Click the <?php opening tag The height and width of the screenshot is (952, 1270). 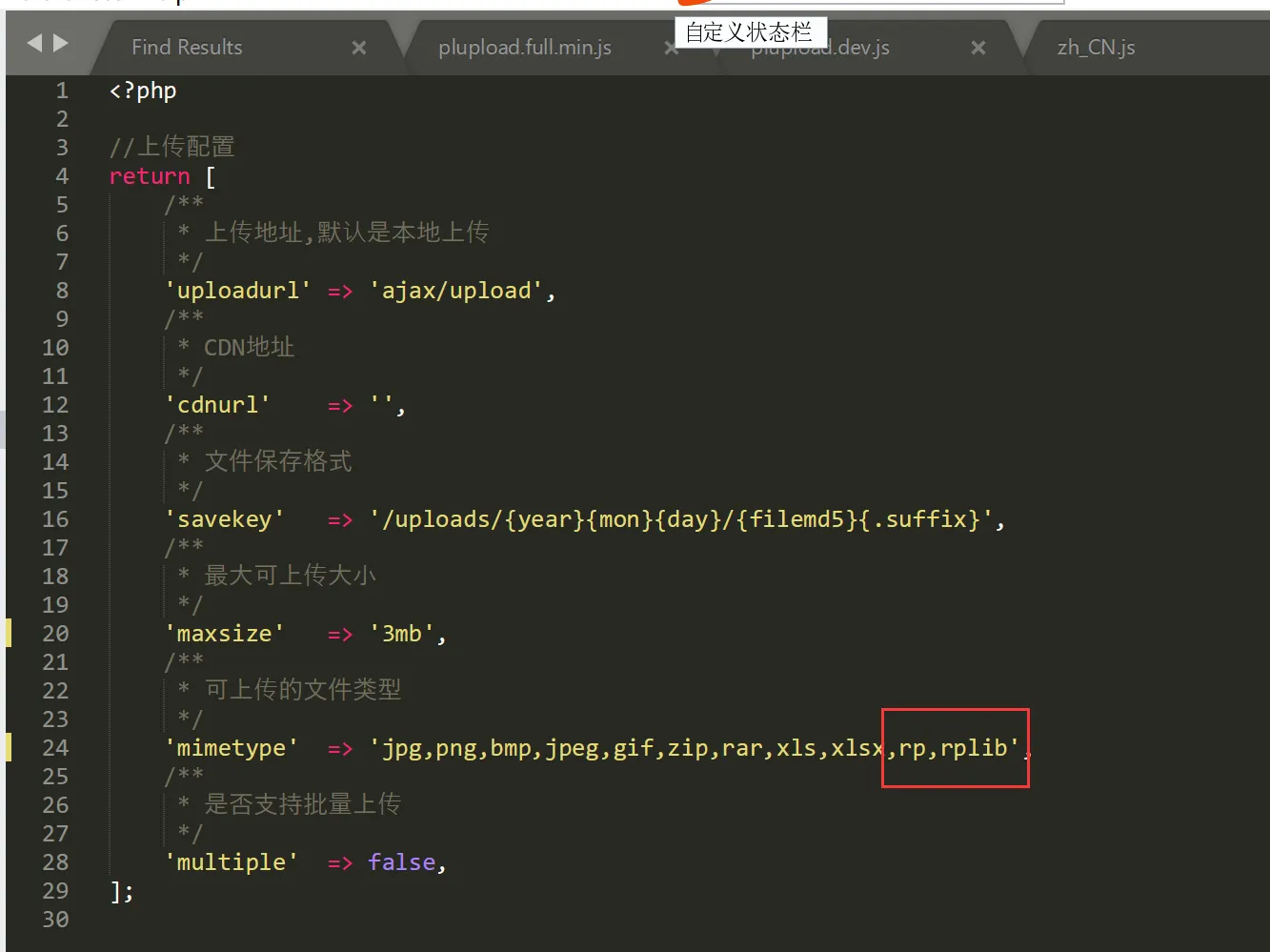point(143,91)
